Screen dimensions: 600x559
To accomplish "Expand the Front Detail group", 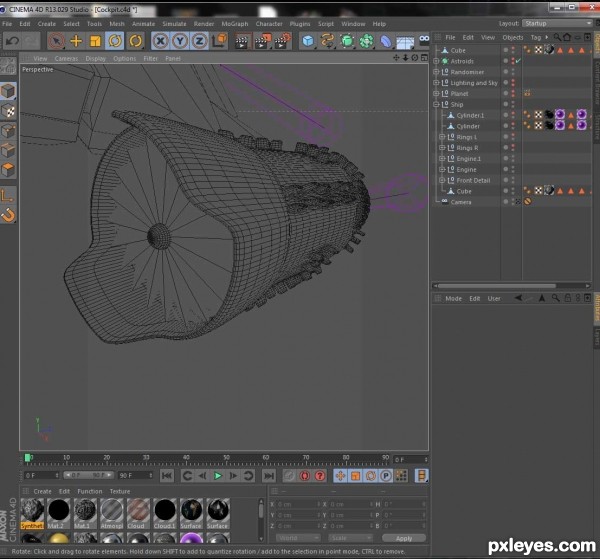I will click(442, 180).
